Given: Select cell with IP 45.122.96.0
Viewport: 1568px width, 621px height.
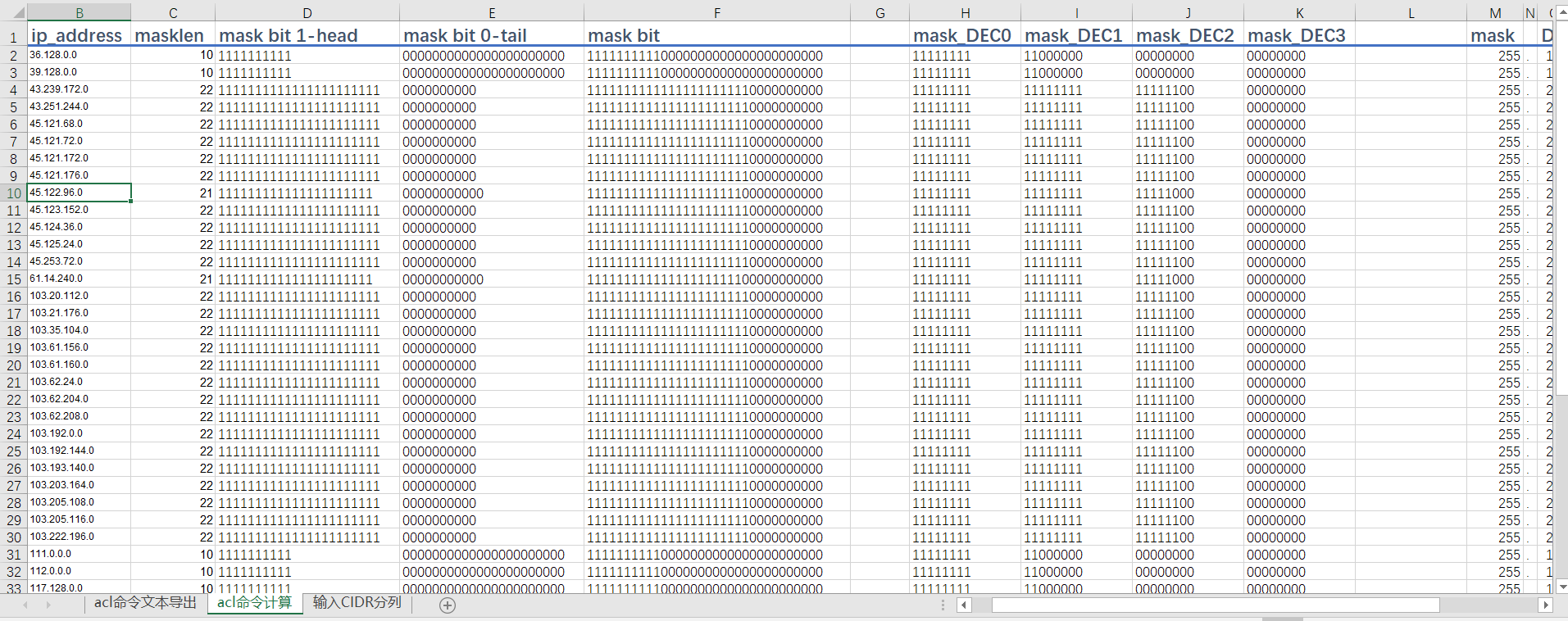Looking at the screenshot, I should pos(79,193).
